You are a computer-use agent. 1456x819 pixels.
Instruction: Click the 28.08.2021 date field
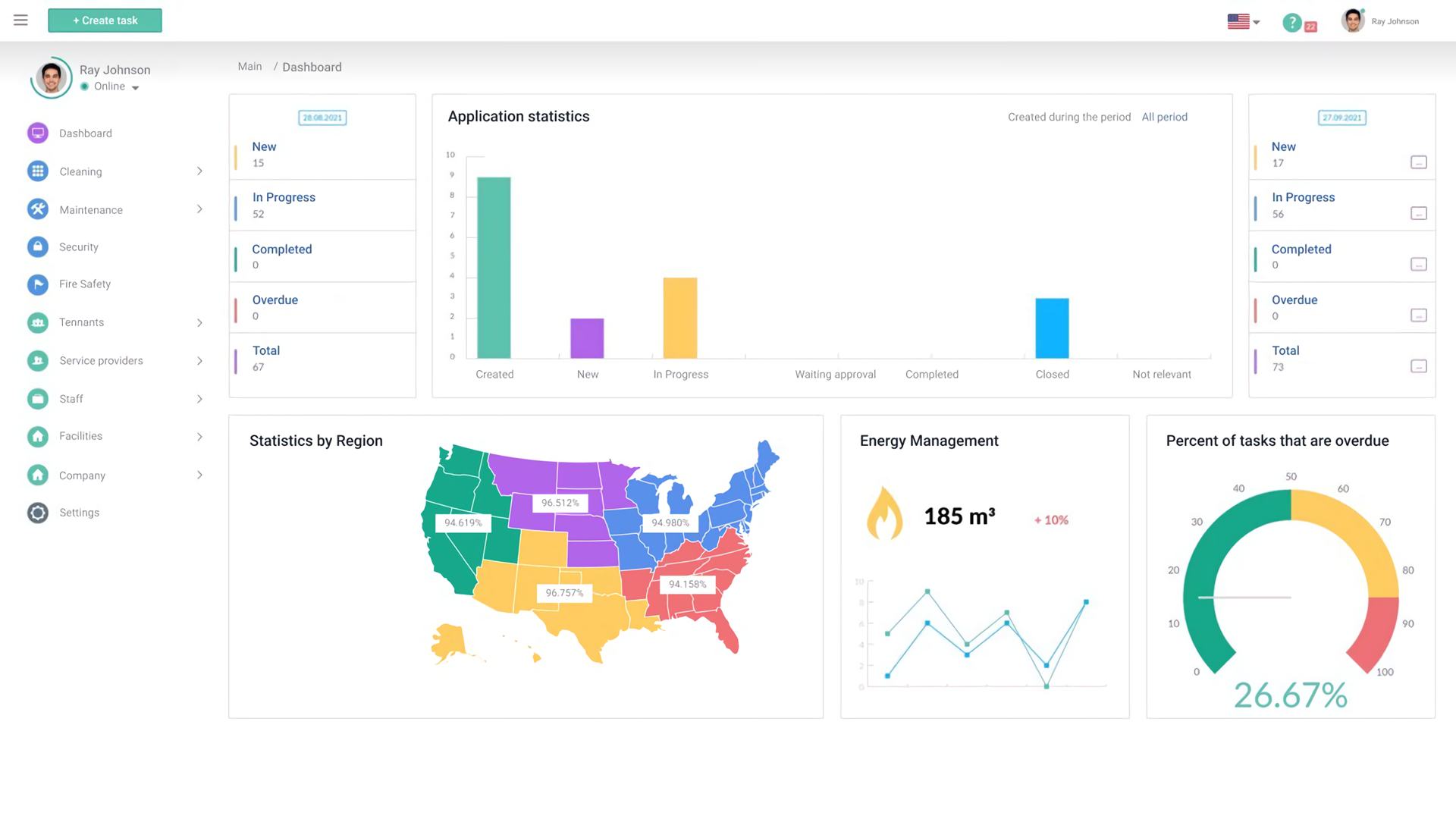[322, 118]
